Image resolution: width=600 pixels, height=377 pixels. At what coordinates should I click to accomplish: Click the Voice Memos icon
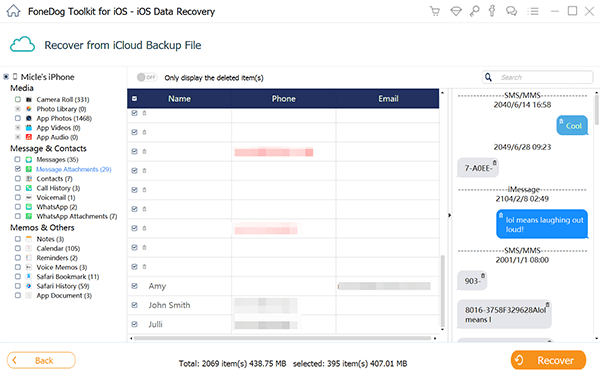(x=29, y=267)
